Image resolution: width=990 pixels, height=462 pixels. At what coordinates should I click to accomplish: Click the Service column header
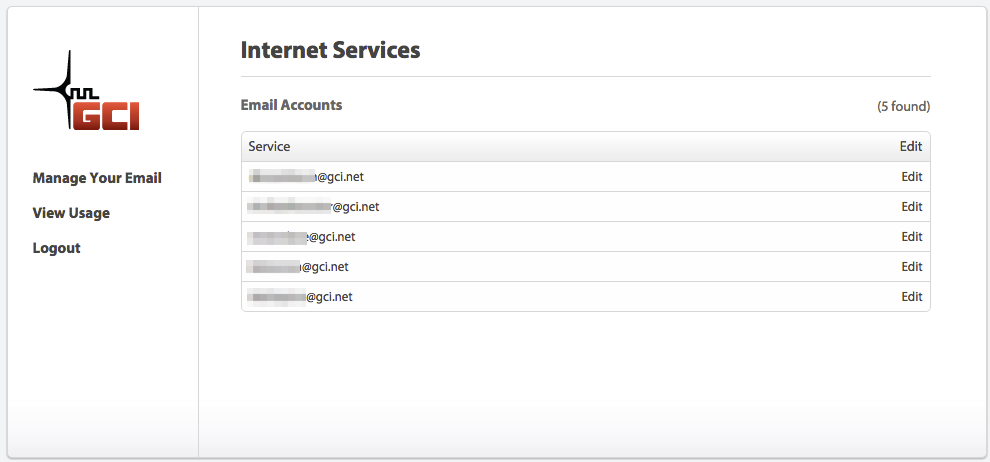click(269, 146)
